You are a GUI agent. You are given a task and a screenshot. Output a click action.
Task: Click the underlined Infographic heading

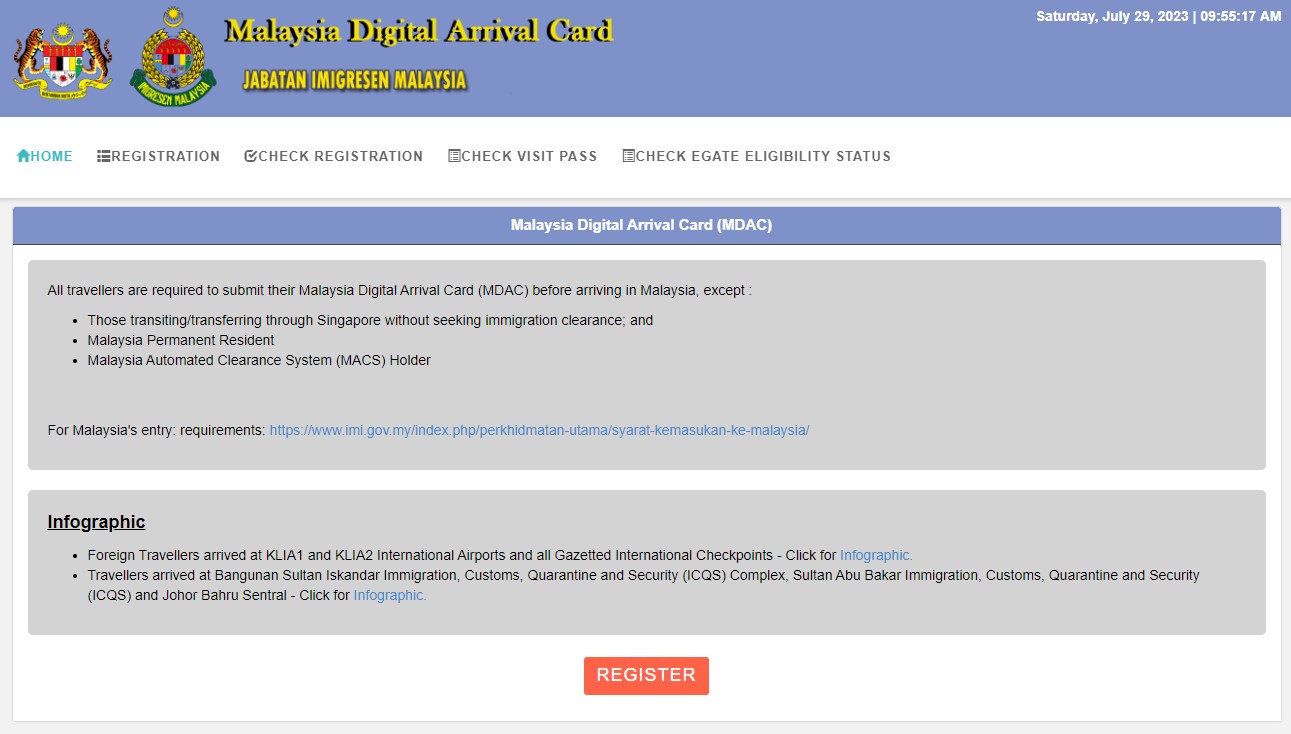(x=96, y=522)
